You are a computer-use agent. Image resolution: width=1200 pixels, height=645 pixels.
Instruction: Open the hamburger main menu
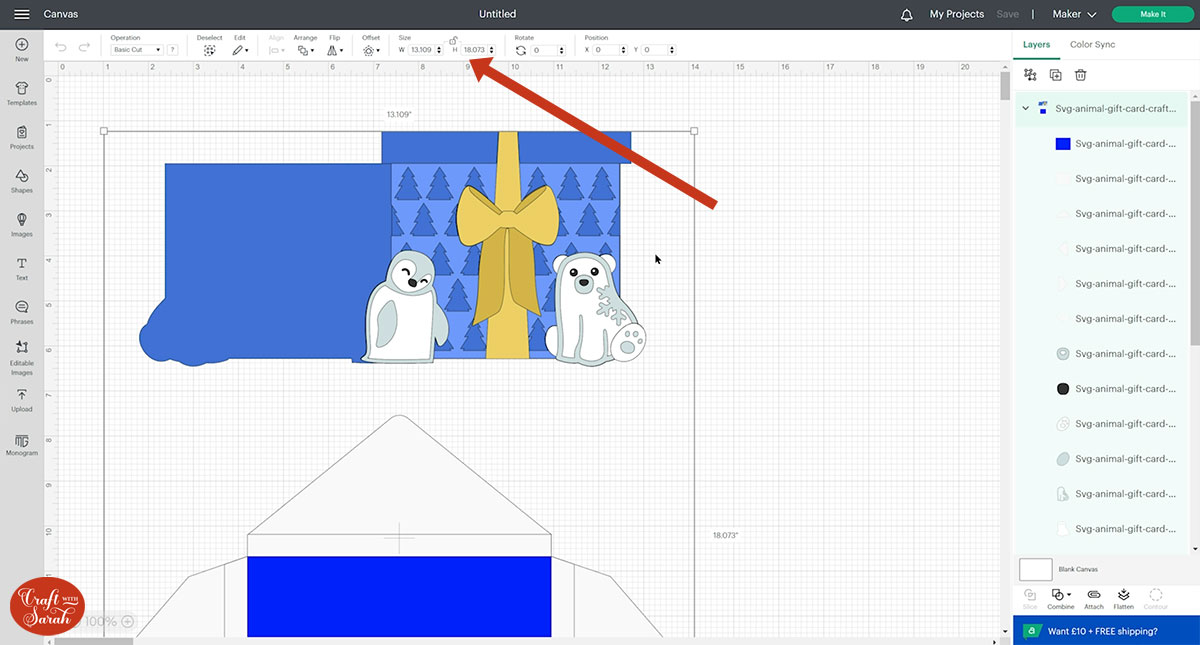tap(21, 15)
